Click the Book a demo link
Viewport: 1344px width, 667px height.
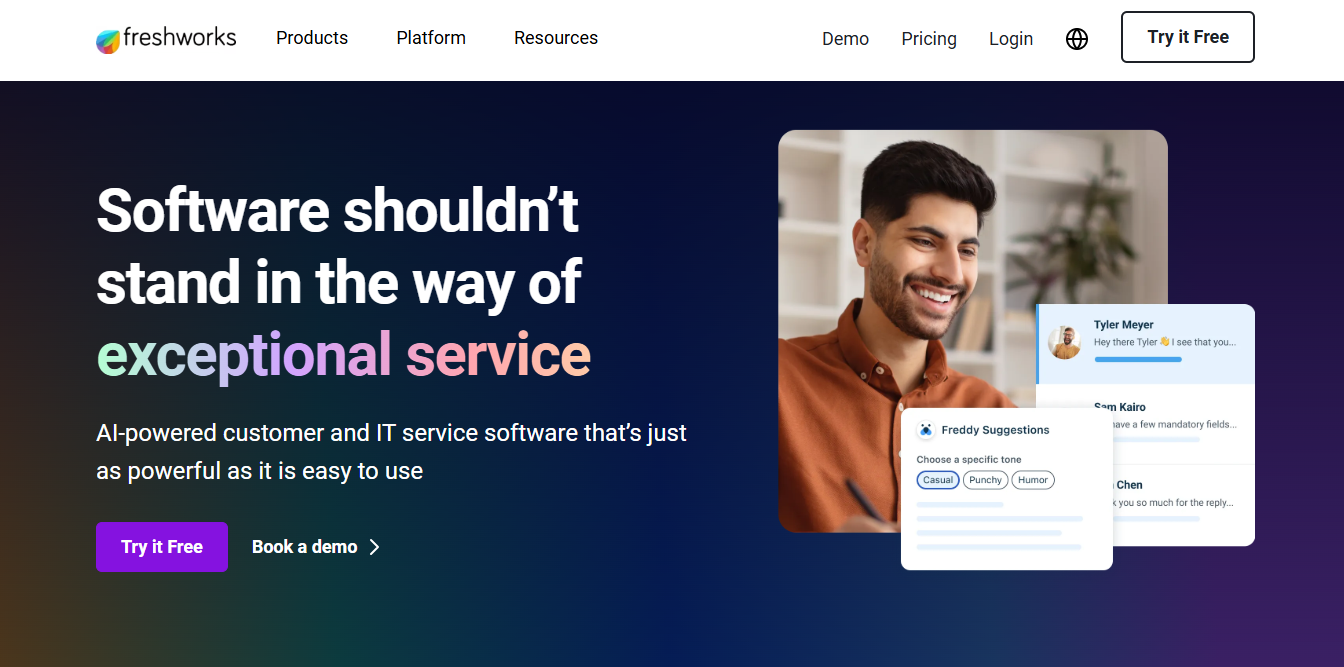305,546
